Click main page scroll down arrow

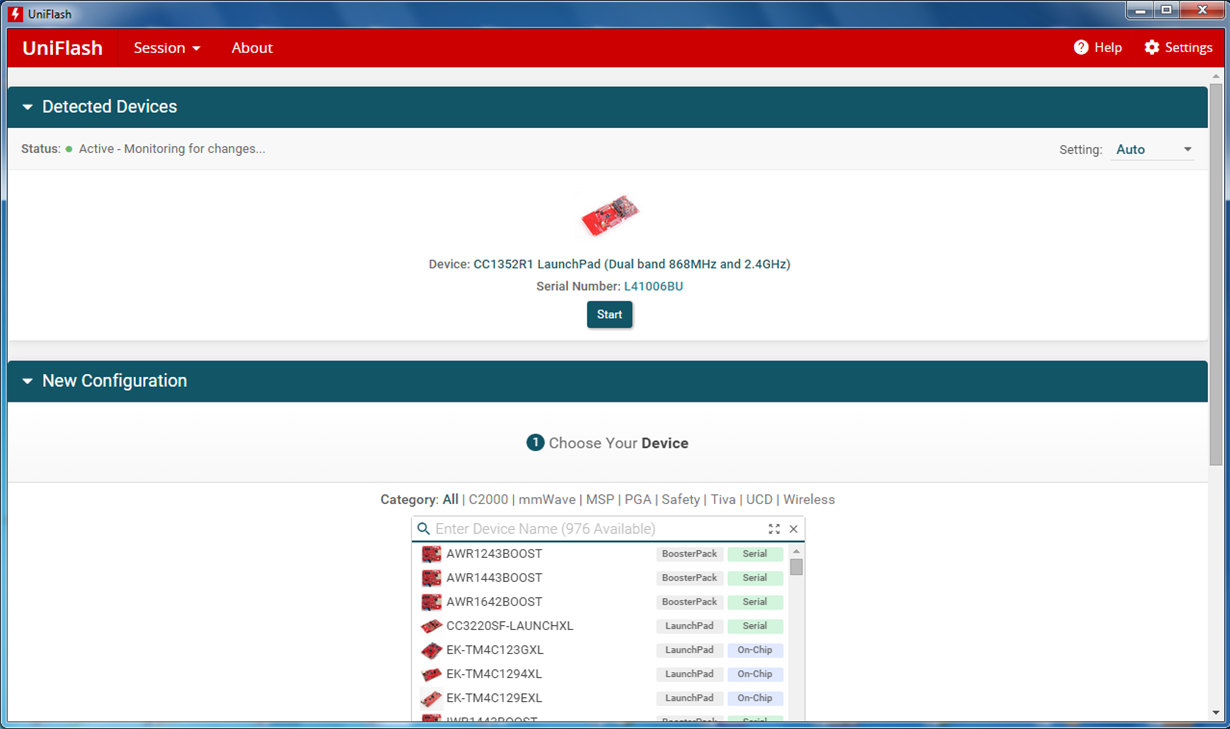[1216, 712]
